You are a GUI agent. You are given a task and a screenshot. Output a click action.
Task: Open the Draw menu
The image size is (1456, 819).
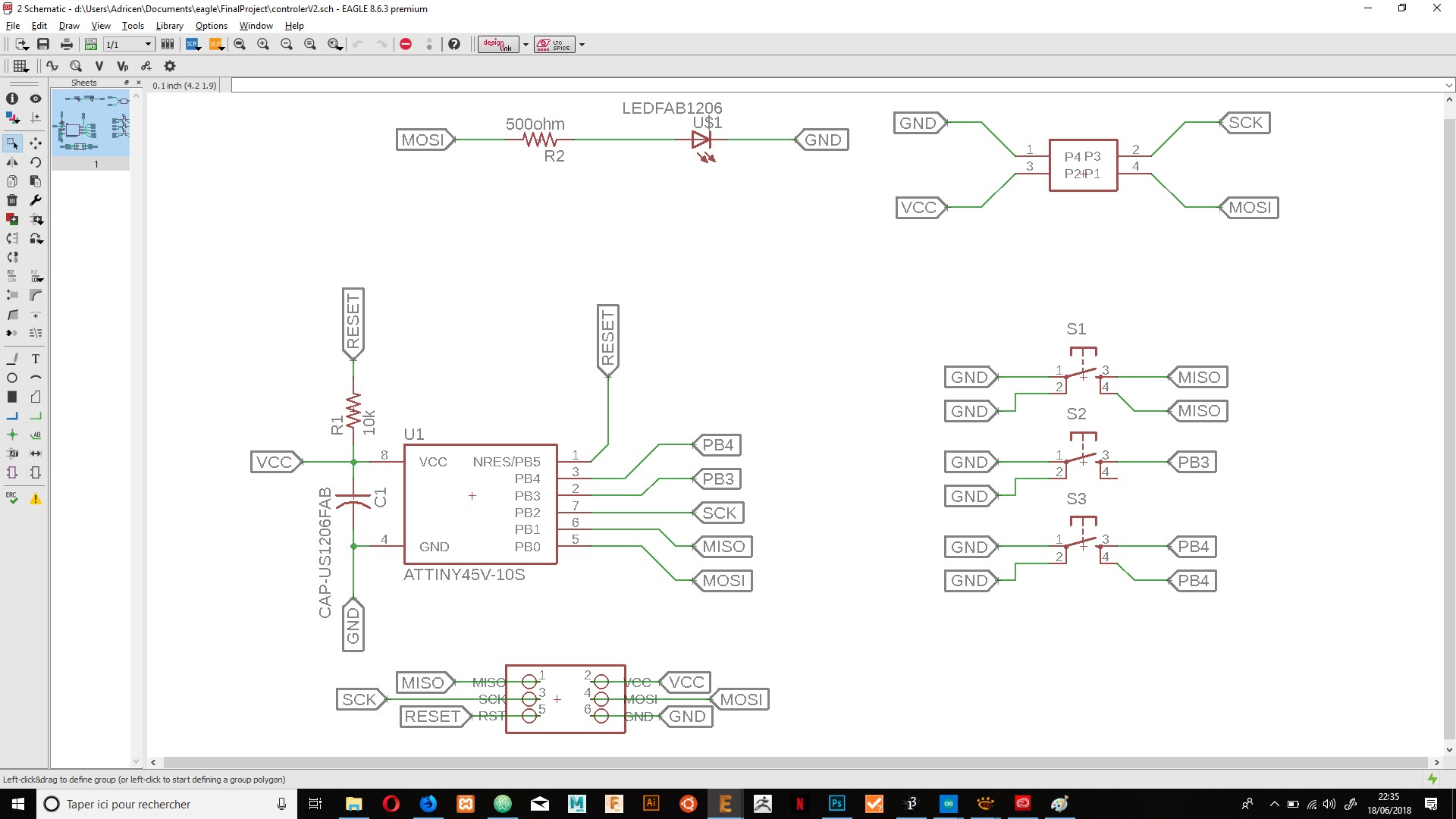pos(69,26)
